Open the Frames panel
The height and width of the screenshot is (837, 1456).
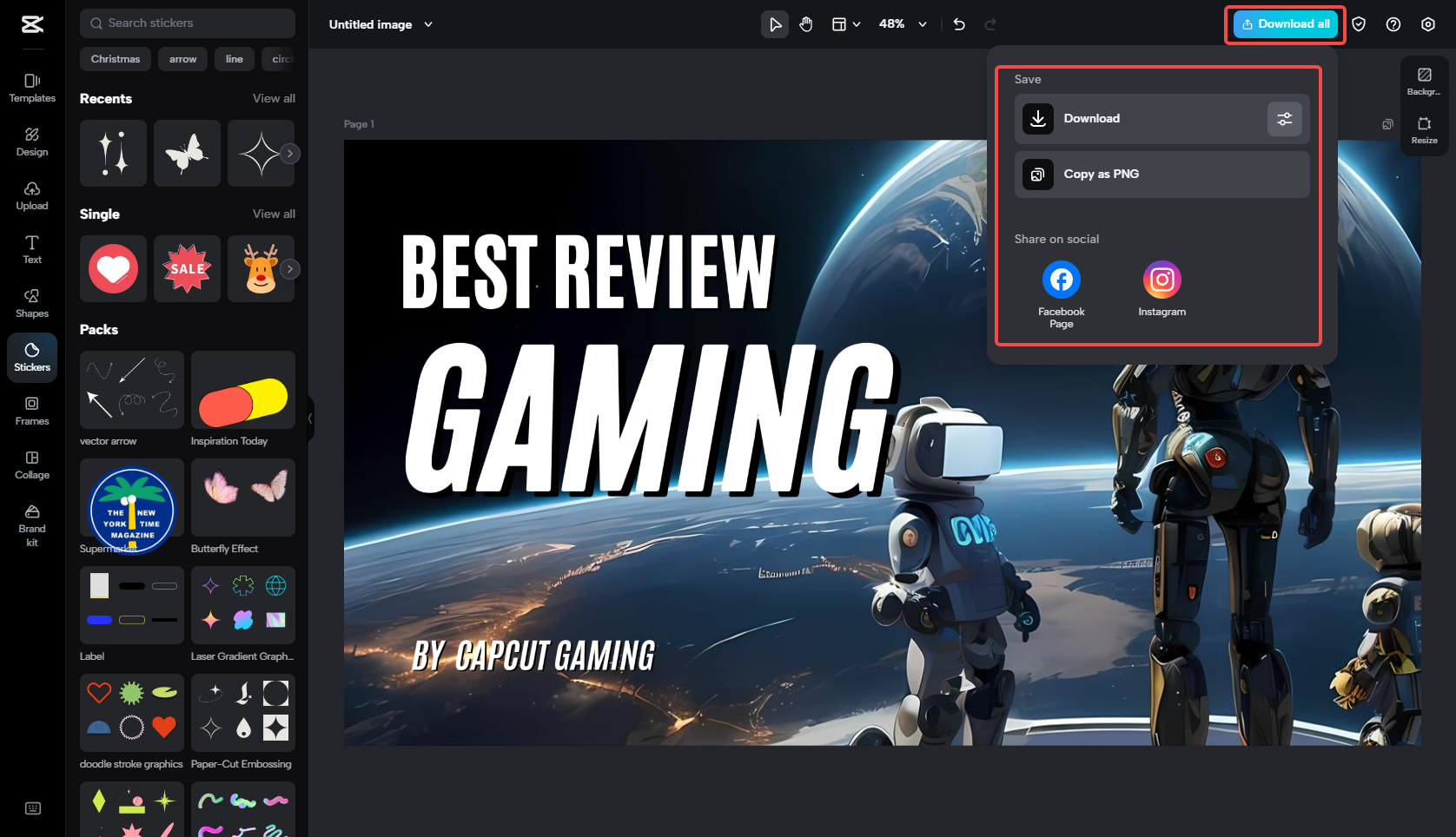(x=32, y=412)
